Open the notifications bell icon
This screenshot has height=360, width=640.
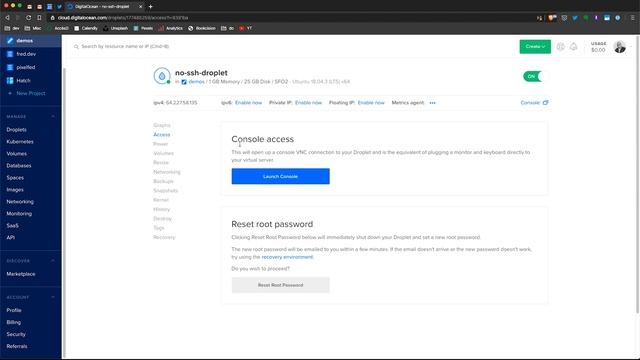tap(573, 47)
